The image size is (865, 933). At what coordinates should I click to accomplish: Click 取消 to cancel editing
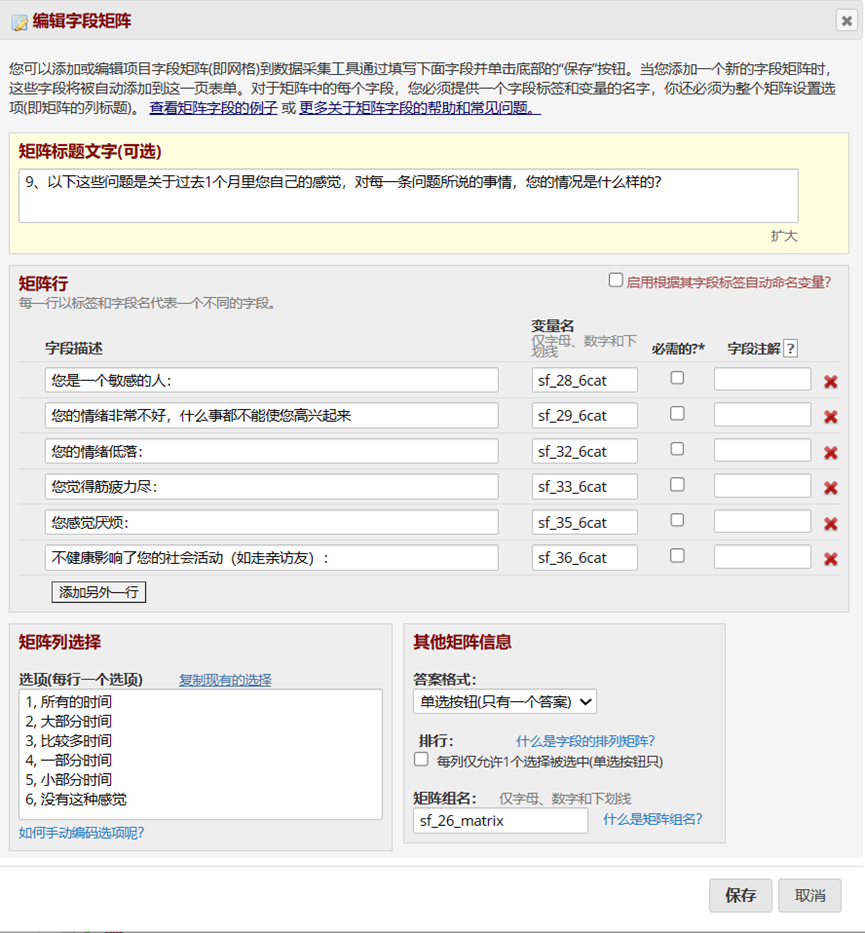point(810,895)
